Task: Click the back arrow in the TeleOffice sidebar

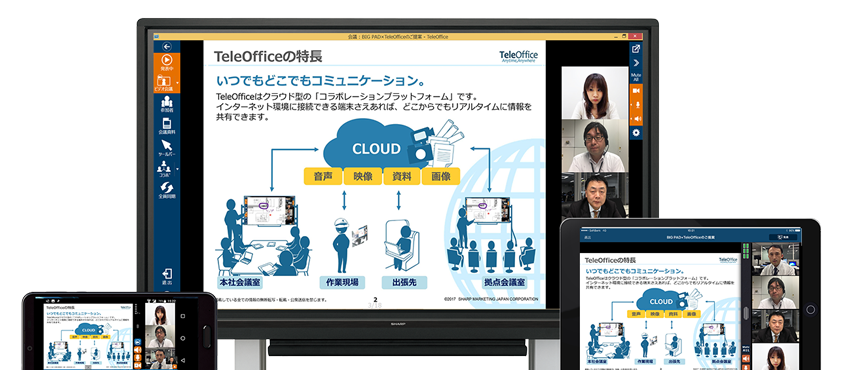Action: 167,47
